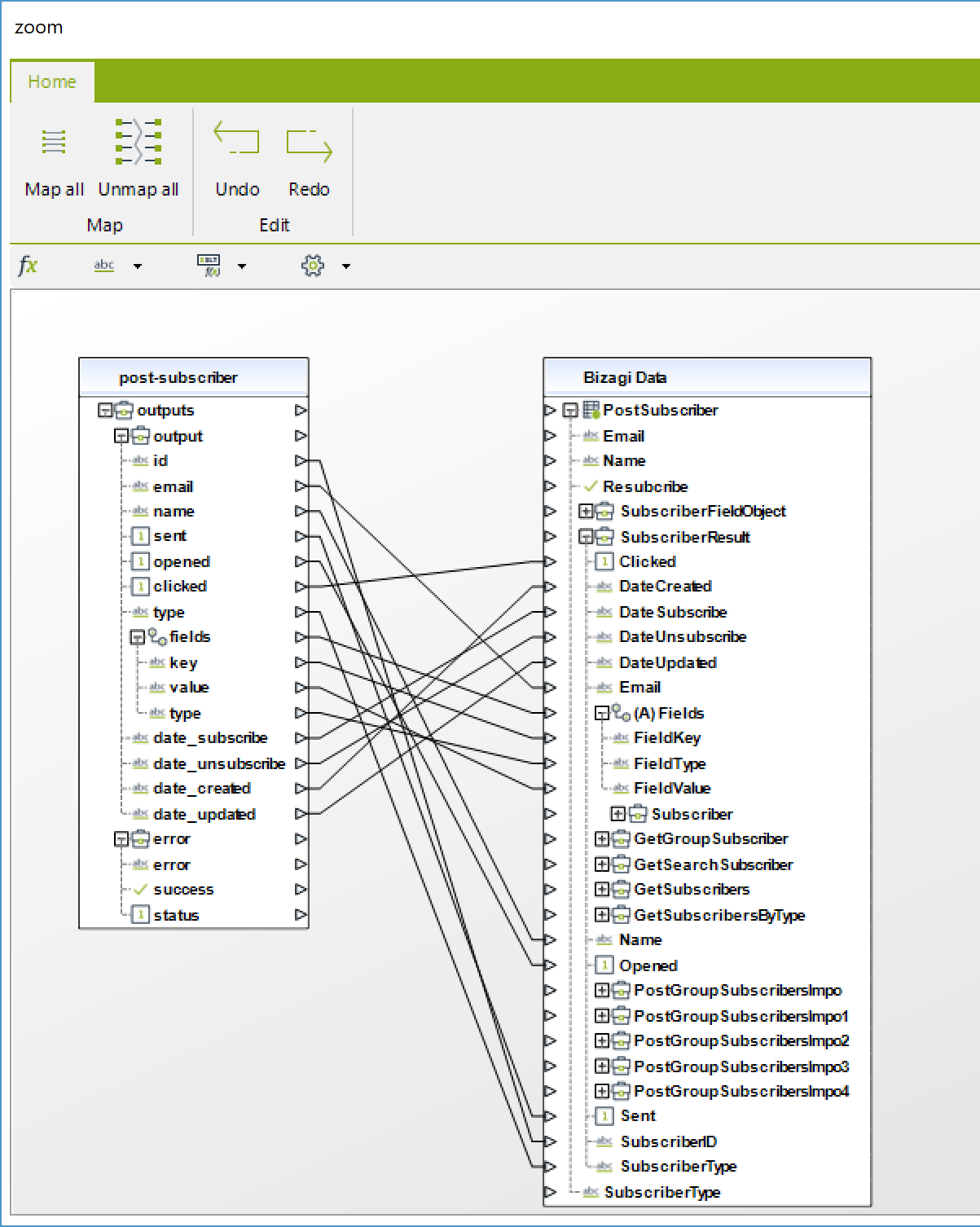
Task: Select the email output field
Action: (174, 486)
